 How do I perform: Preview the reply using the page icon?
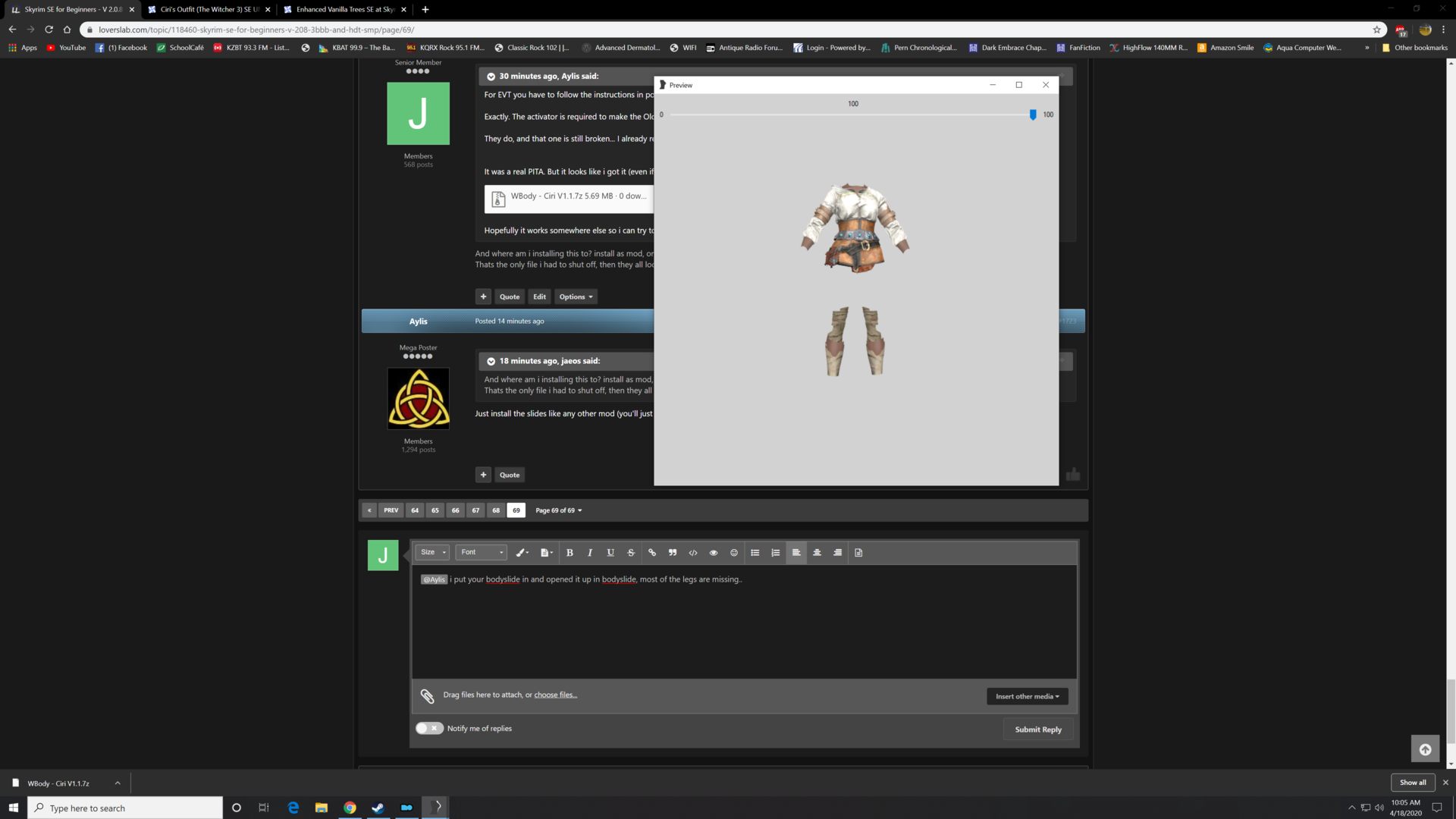(x=858, y=553)
